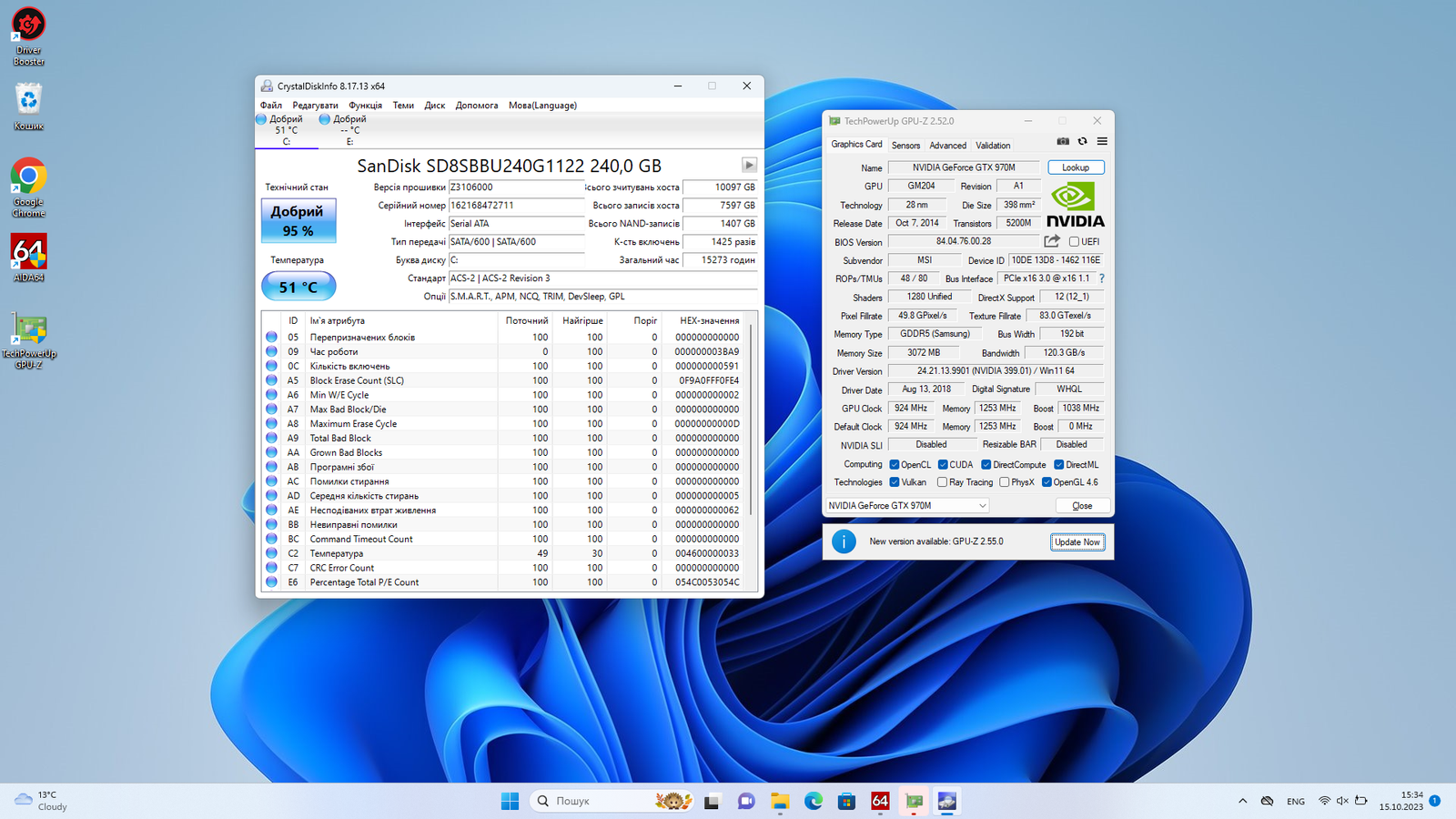Open File Explorer on taskbar
The image size is (1456, 819).
(780, 801)
